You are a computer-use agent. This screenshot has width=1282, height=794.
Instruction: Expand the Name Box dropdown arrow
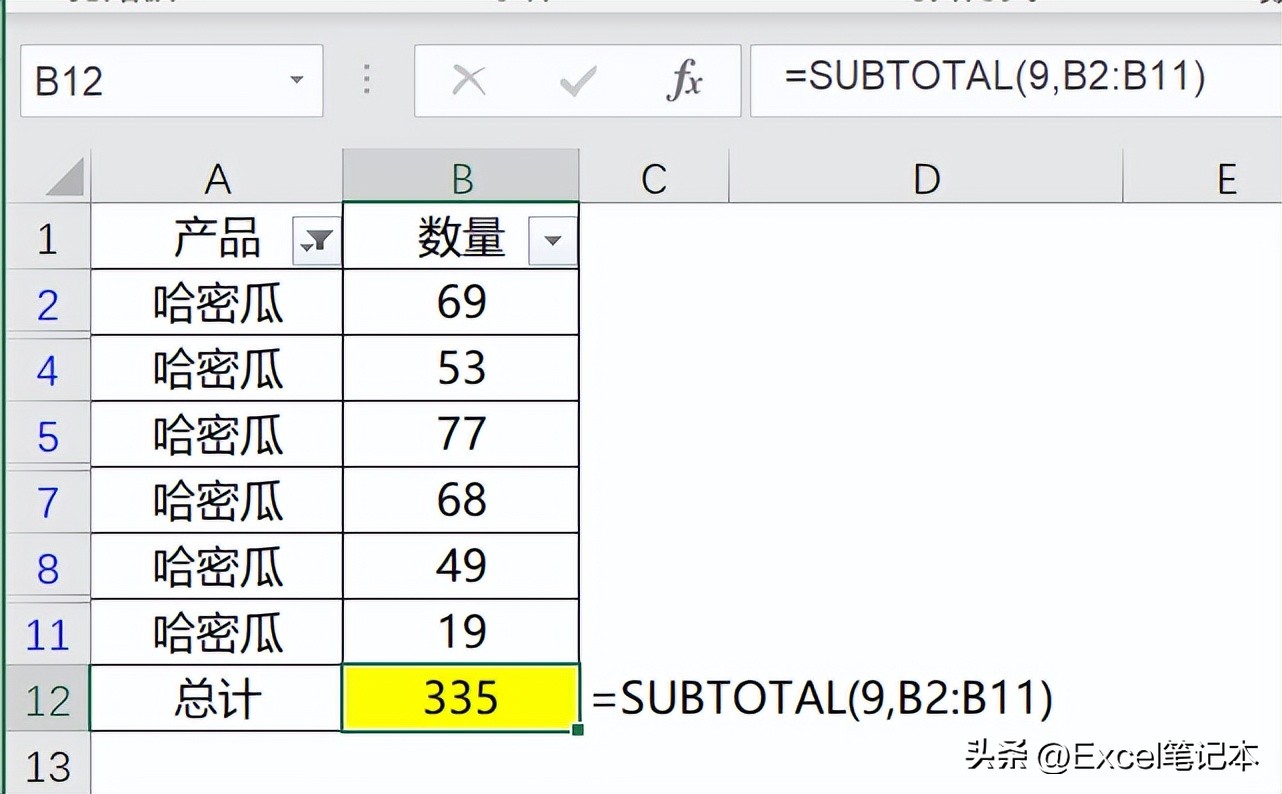(x=296, y=80)
